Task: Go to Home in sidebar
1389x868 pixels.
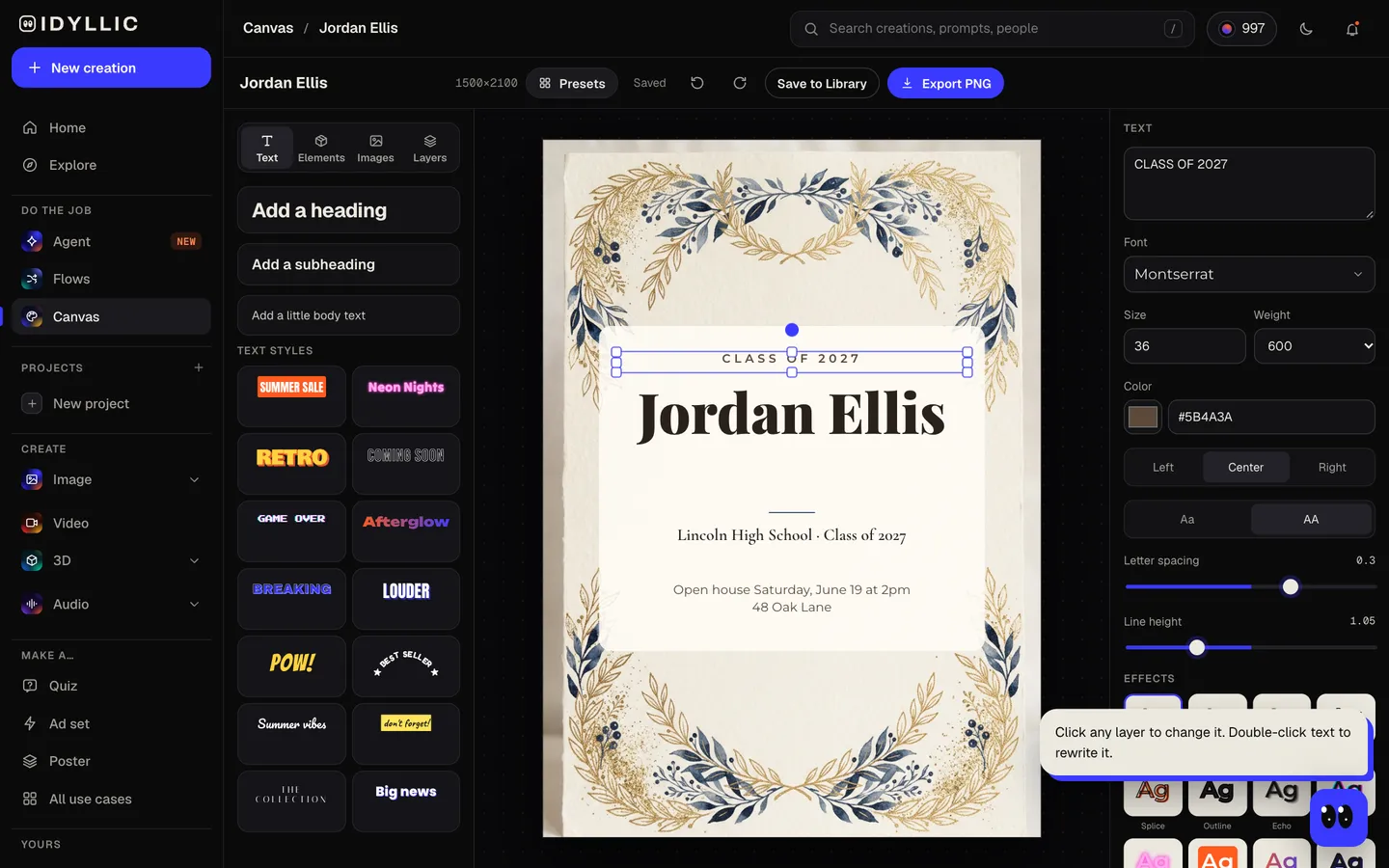Action: [111, 127]
